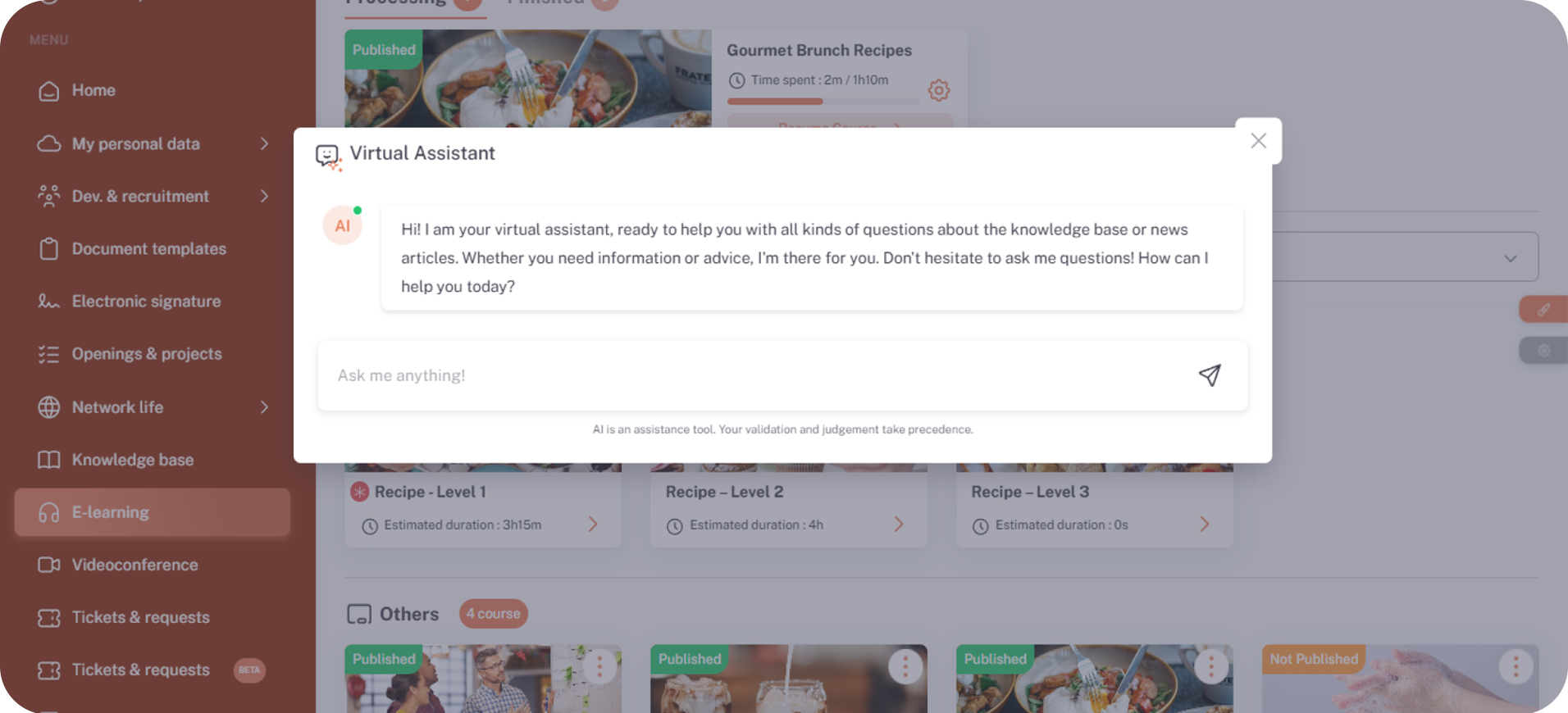Open the dropdown behind the dialog
The image size is (1568, 713).
(x=1510, y=258)
